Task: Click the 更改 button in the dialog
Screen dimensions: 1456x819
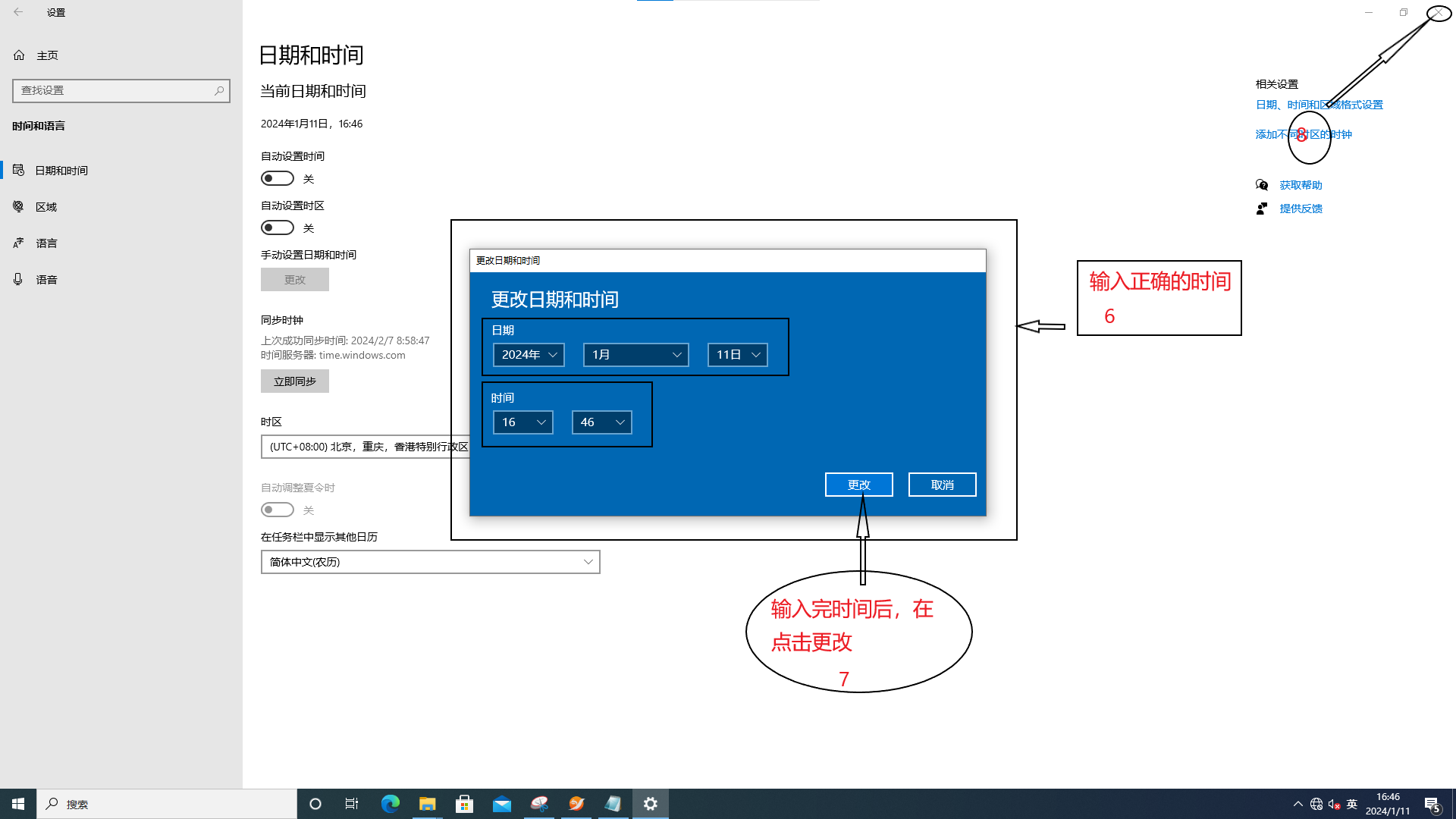Action: point(858,485)
